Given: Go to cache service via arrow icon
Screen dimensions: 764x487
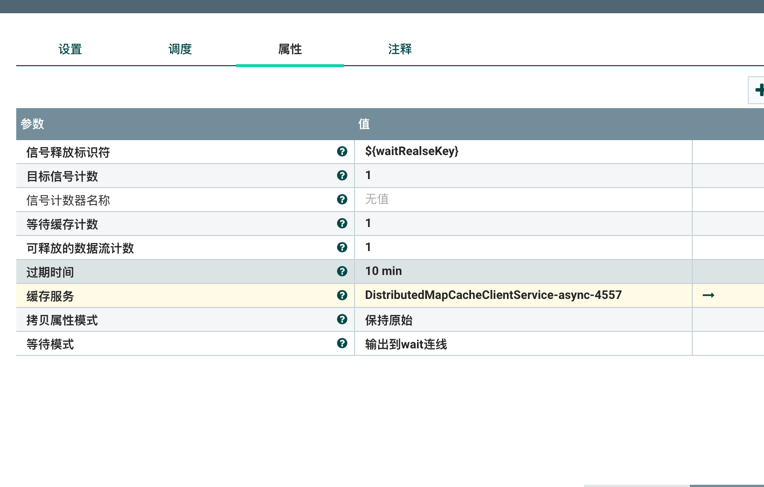Looking at the screenshot, I should (708, 296).
